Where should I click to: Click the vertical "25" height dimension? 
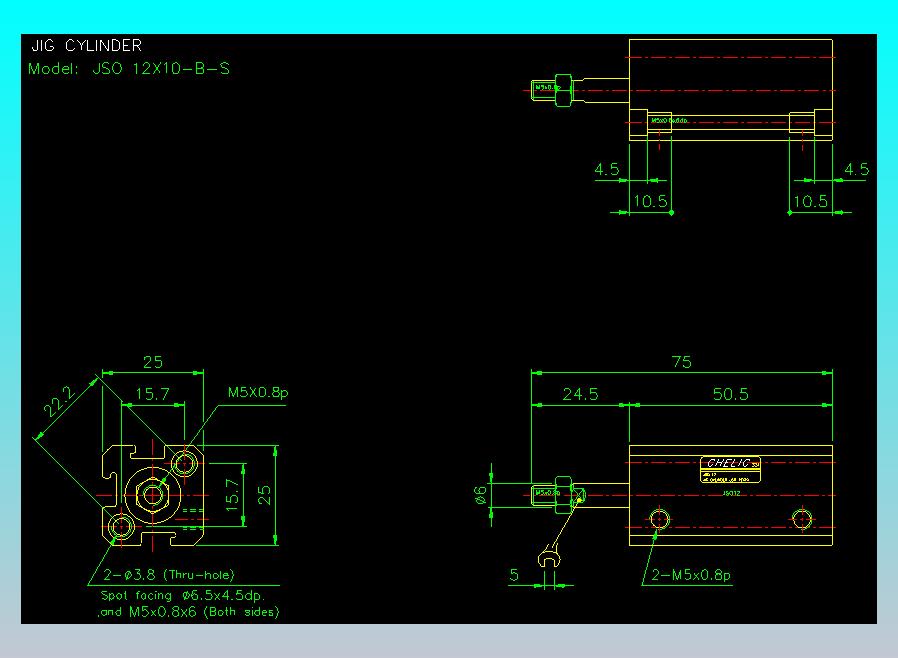pos(264,495)
